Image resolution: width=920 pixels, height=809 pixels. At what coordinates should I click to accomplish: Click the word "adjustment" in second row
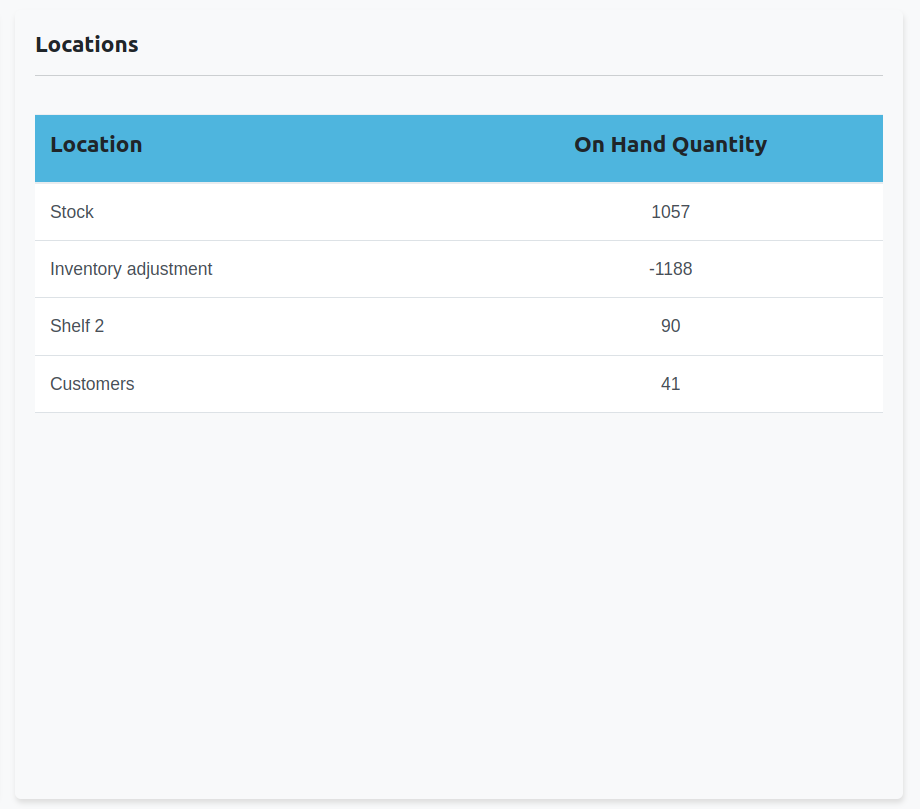[169, 269]
